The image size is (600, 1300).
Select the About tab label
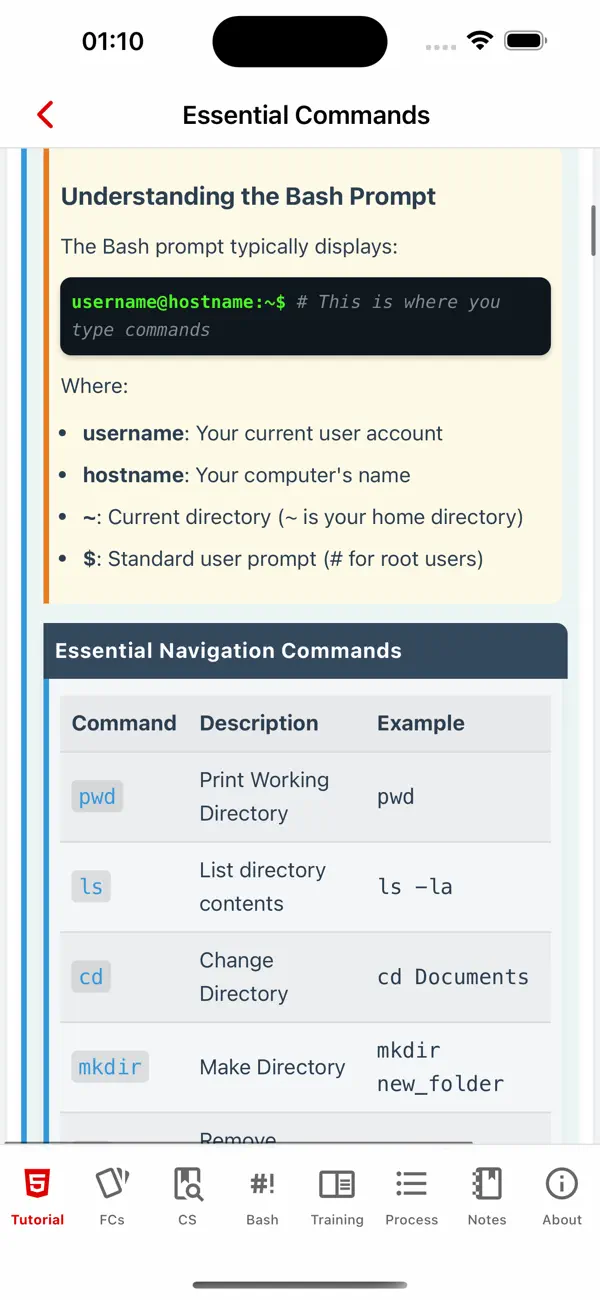(x=562, y=1220)
